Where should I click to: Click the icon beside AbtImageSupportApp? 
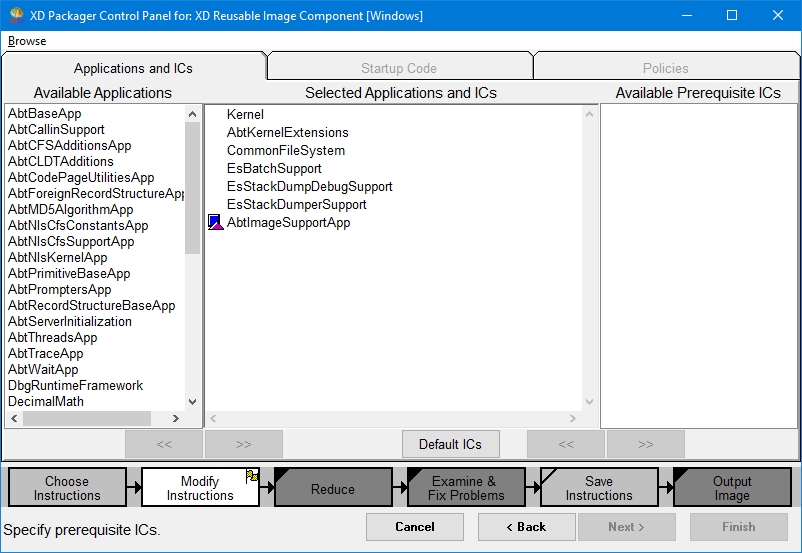(x=215, y=222)
